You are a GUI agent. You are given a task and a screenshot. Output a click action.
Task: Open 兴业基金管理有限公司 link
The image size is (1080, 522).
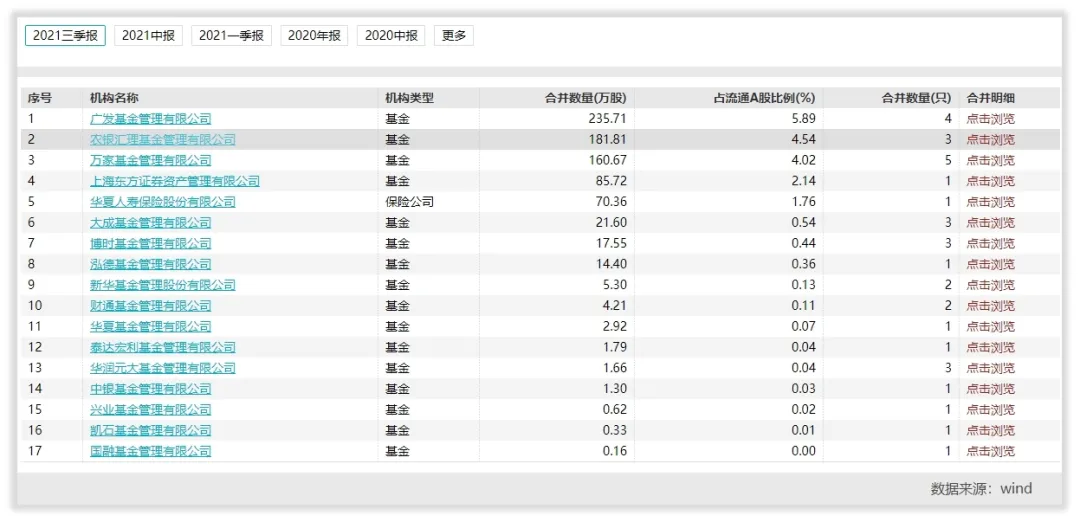151,410
